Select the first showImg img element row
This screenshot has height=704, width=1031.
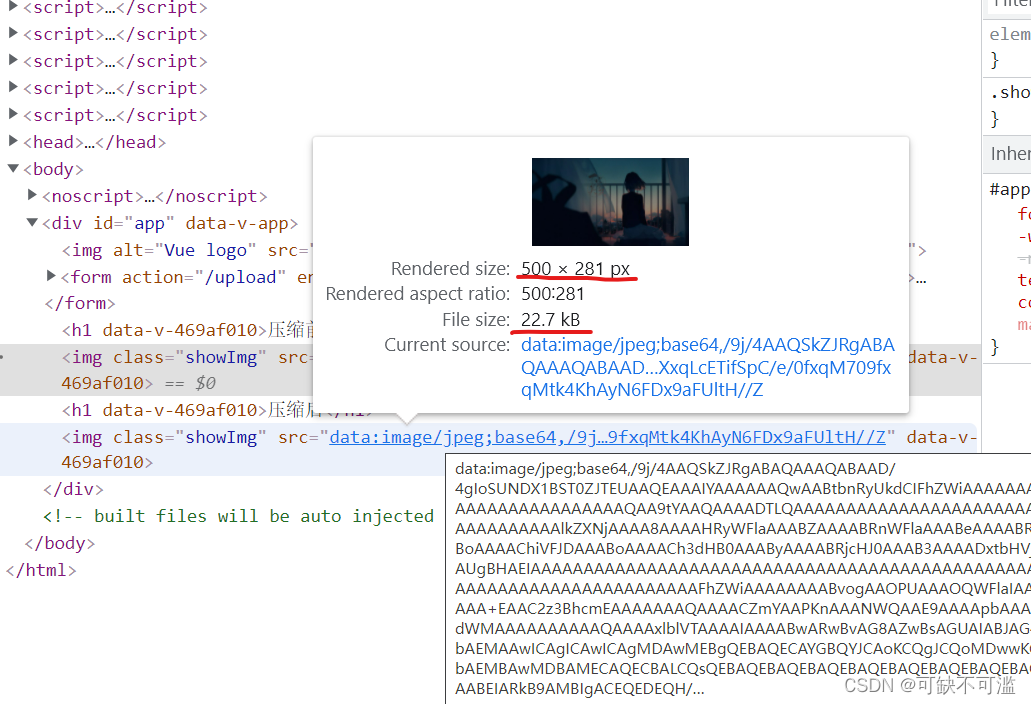point(490,370)
